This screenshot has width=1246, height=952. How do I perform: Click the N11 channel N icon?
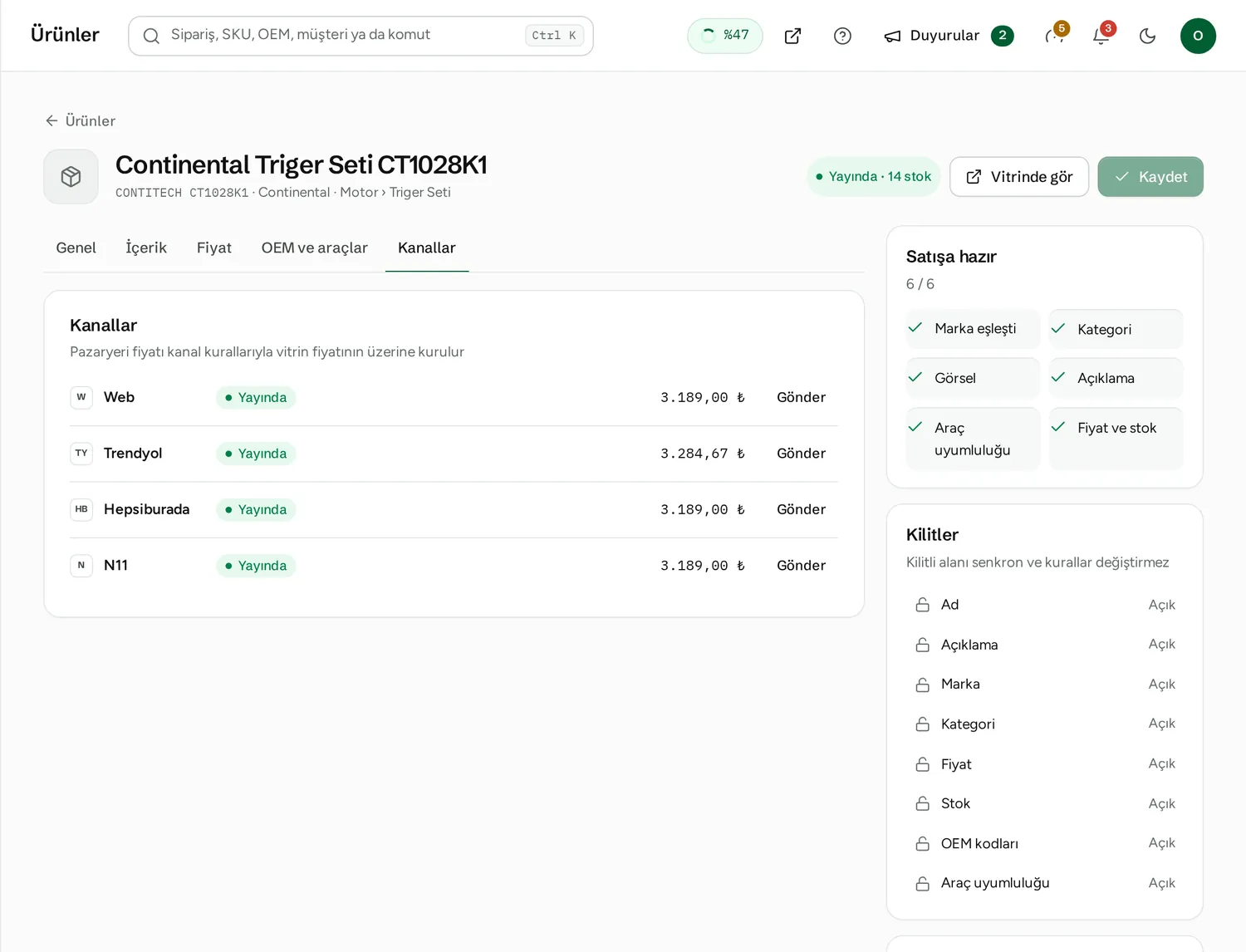[x=81, y=566]
